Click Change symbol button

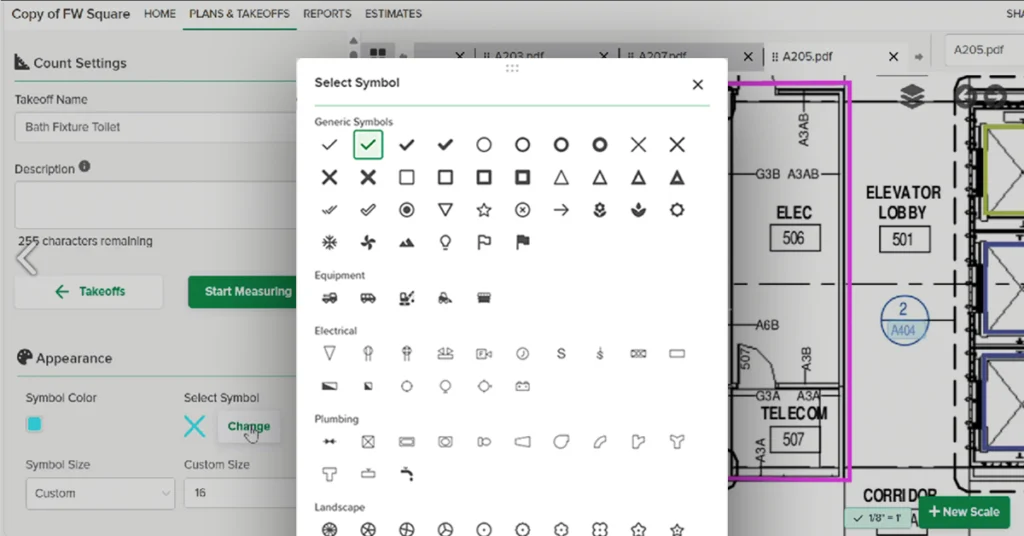249,426
